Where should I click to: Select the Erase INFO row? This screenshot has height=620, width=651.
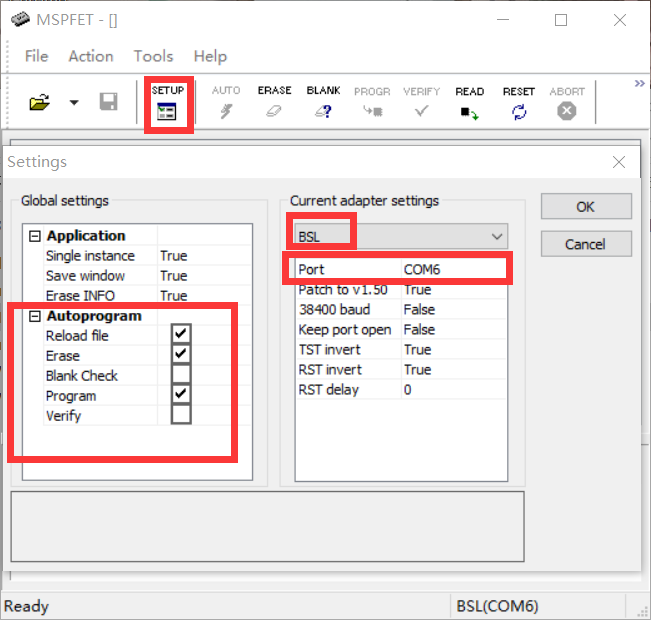(x=147, y=295)
